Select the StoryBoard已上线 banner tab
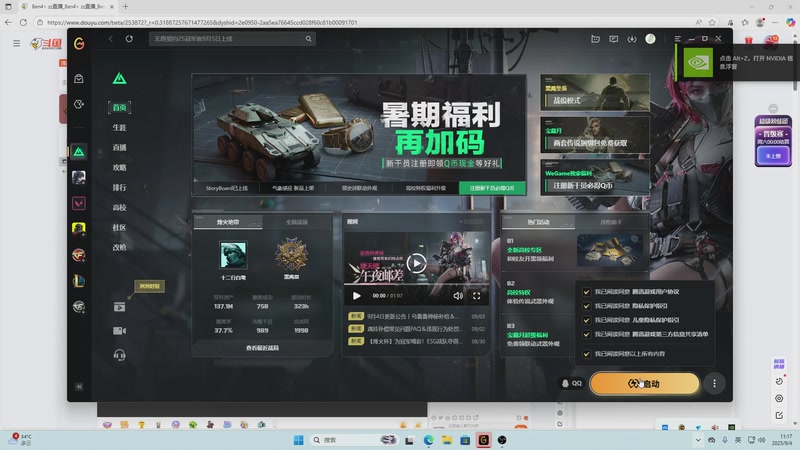The height and width of the screenshot is (450, 800). (227, 188)
